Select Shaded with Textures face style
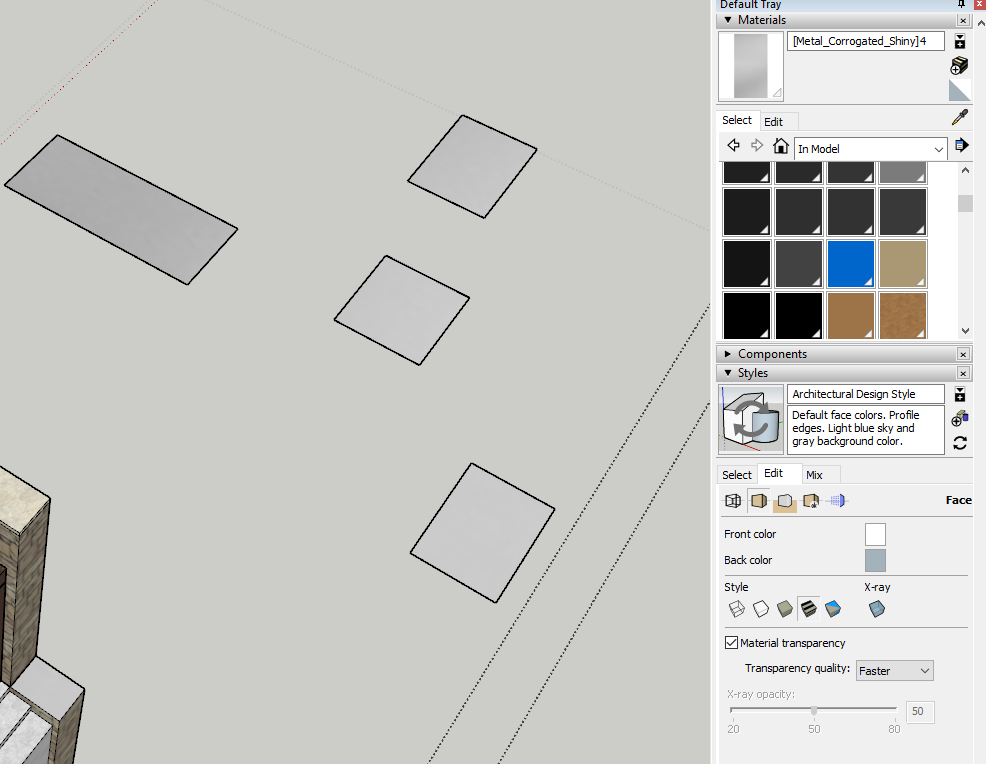Viewport: 986px width, 764px height. 809,609
